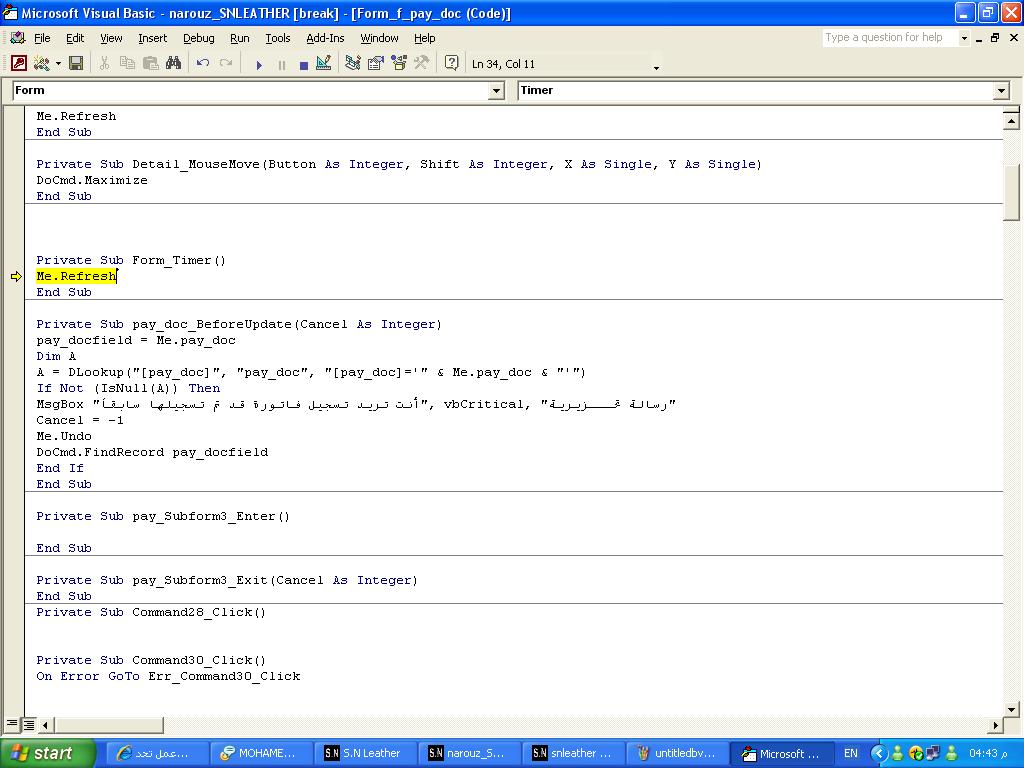Open the Toolbox hammer-and-wrench icon
Viewport: 1024px width, 768px height.
[421, 63]
